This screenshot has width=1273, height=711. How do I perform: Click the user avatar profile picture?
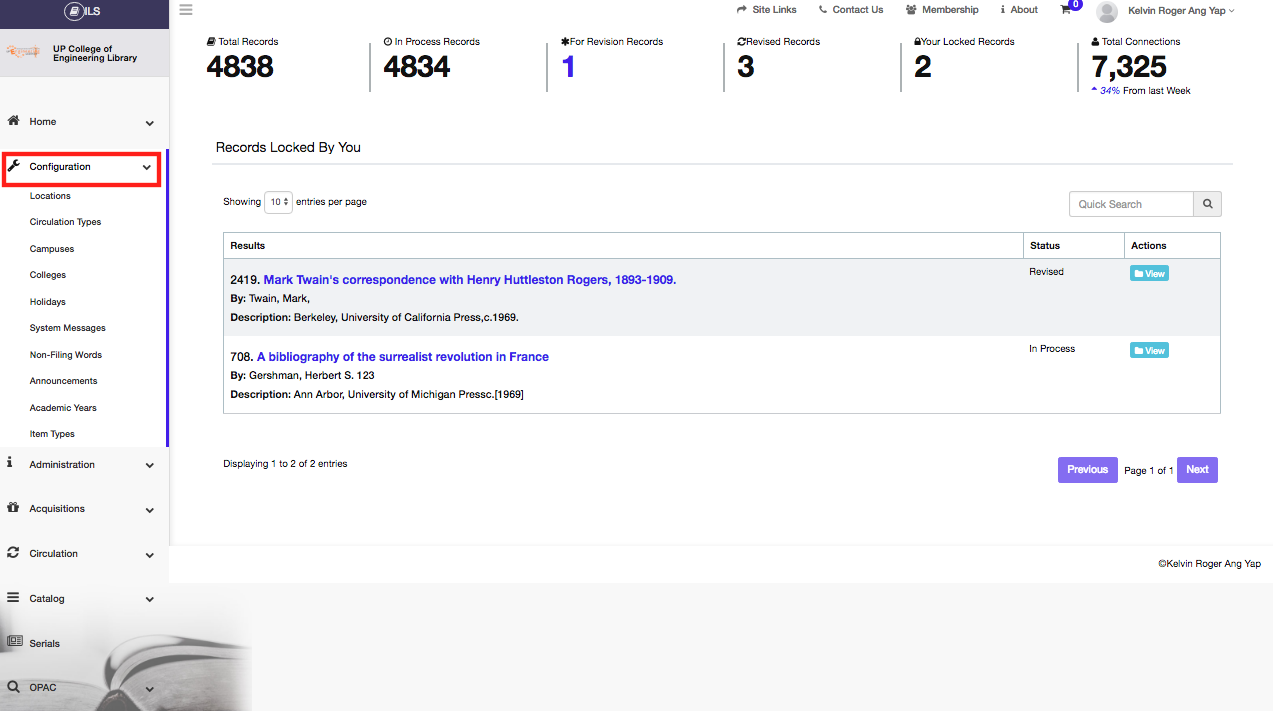[x=1106, y=11]
